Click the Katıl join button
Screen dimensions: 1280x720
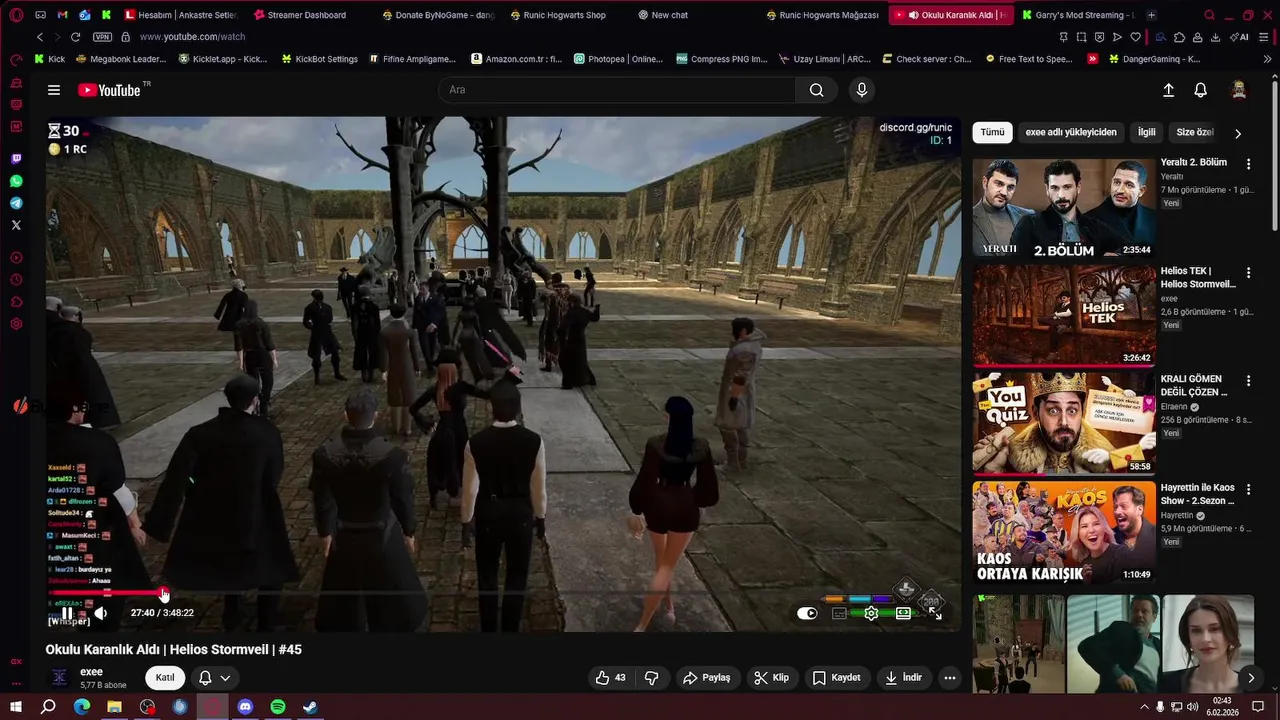(x=165, y=678)
